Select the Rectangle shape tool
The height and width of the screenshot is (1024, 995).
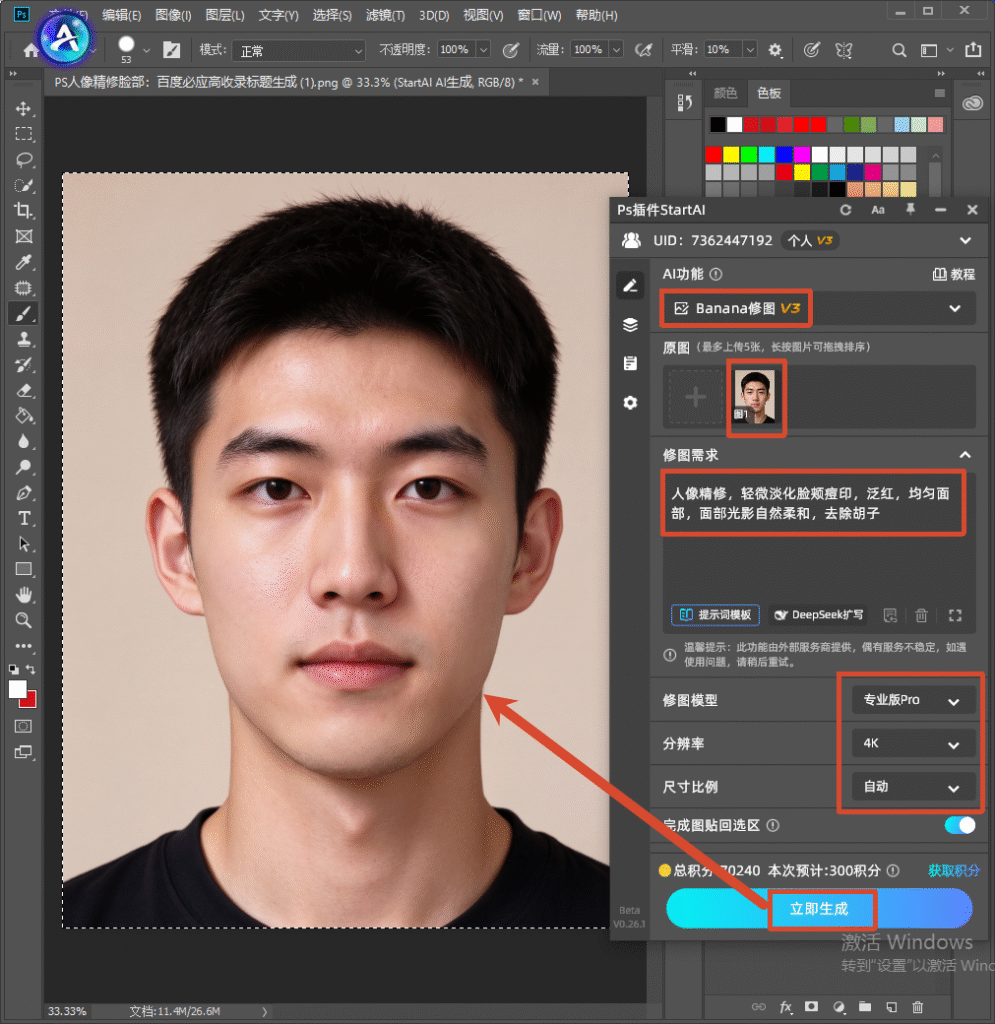[24, 569]
